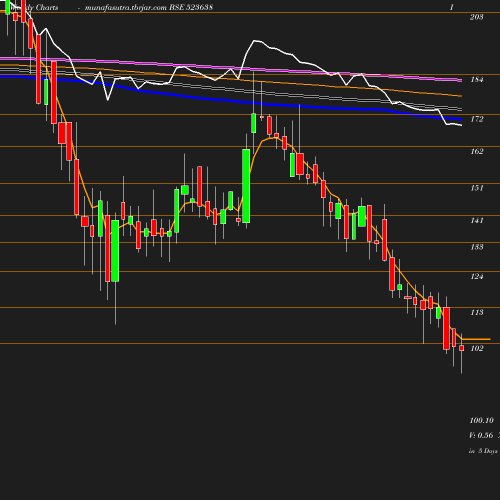Screen dimensions: 500x500
Task: Click the tallest green candle rising toward 162
Action: 246,186
